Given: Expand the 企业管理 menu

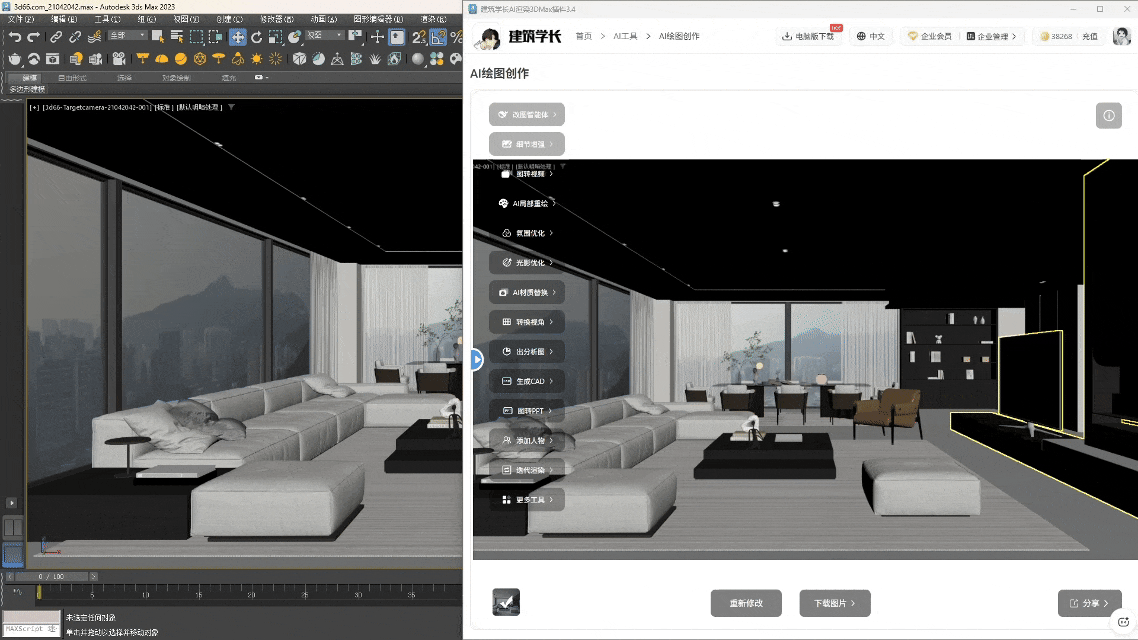Looking at the screenshot, I should point(991,36).
